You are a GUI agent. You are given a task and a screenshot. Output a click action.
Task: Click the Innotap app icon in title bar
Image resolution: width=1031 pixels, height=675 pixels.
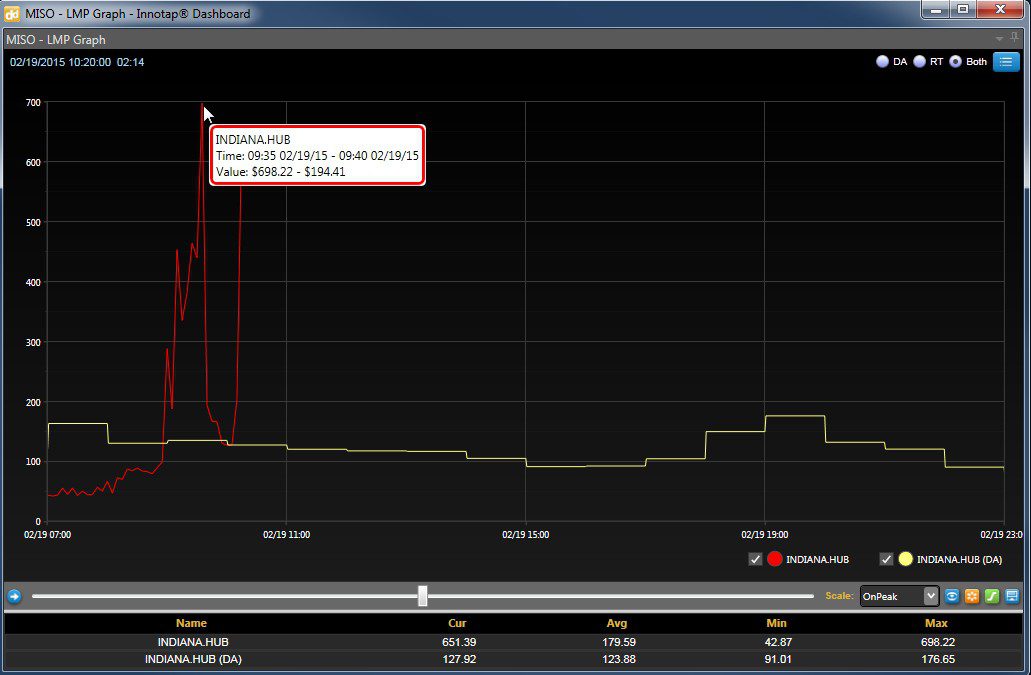point(12,13)
